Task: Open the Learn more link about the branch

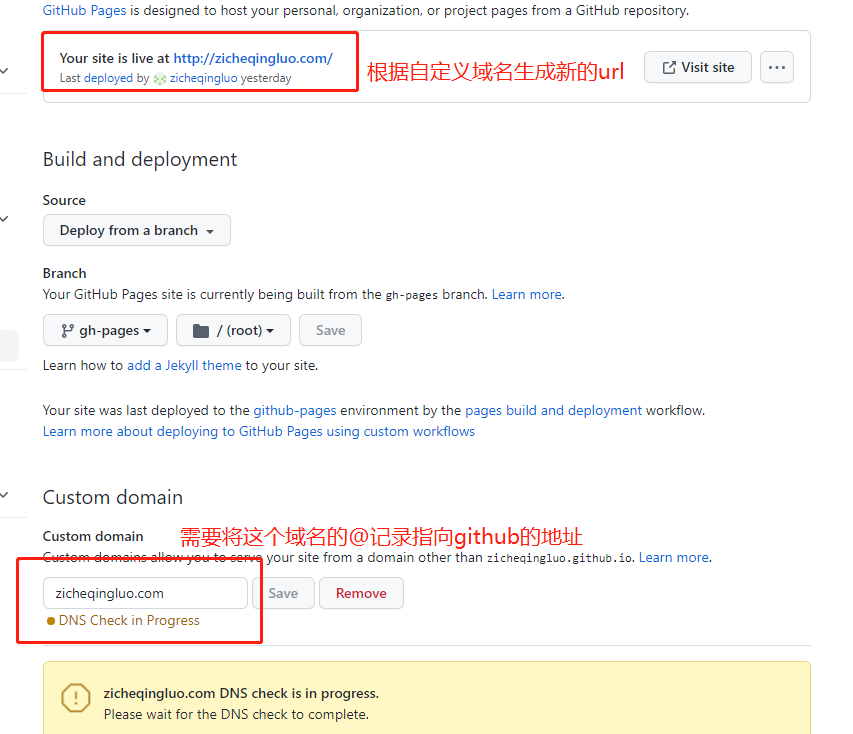Action: [x=527, y=294]
